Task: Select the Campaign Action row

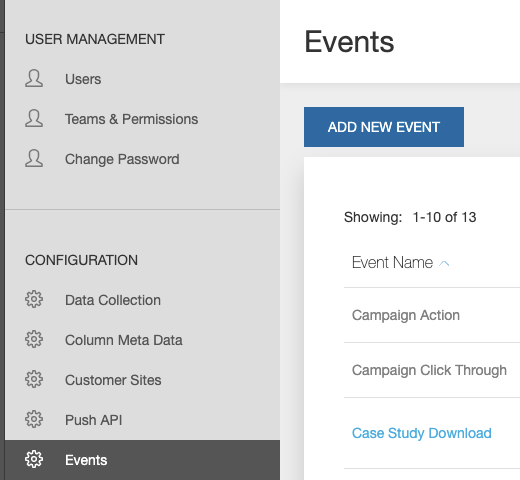Action: tap(432, 315)
